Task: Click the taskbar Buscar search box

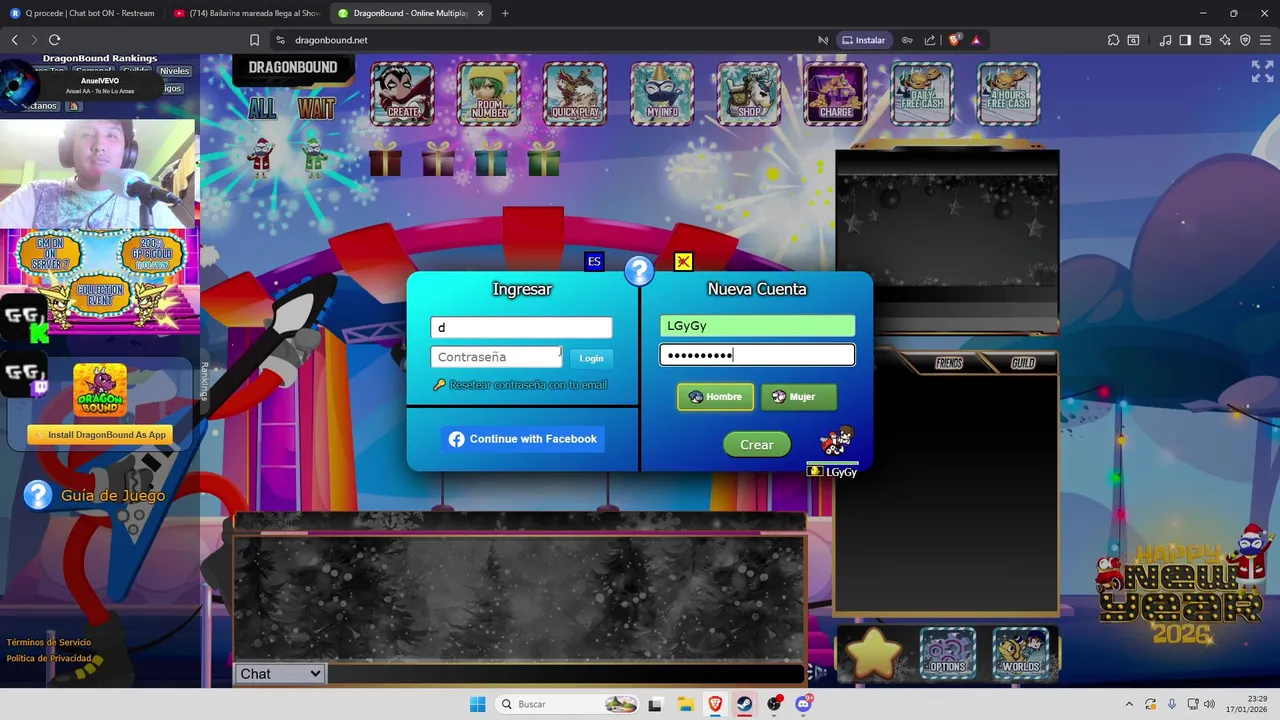Action: [x=567, y=704]
